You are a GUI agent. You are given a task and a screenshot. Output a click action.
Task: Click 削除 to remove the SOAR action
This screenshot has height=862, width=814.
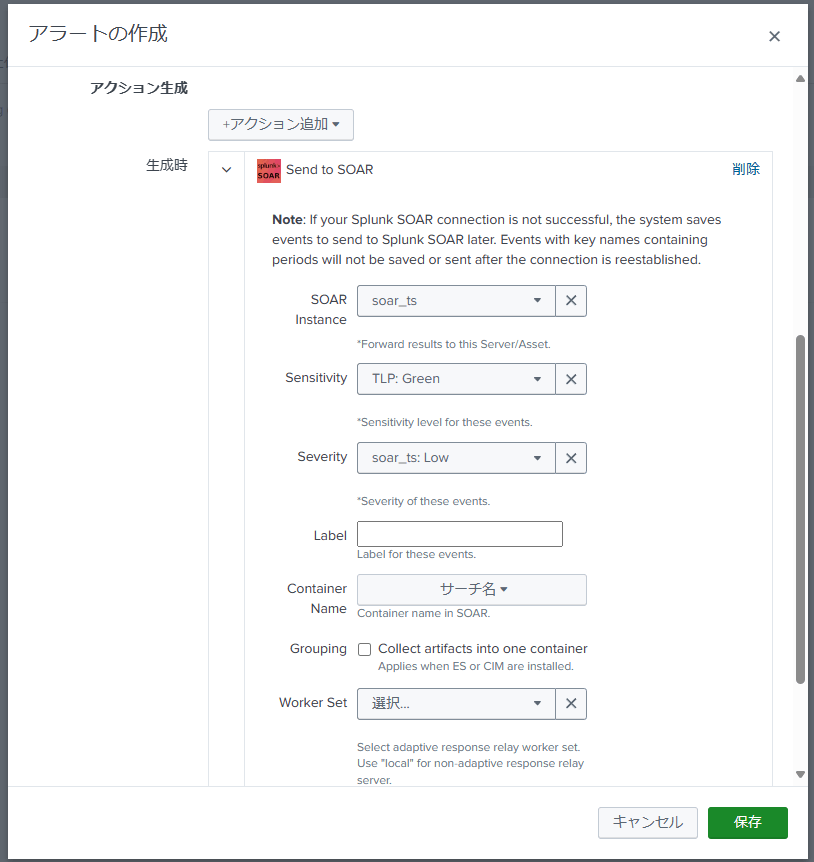click(746, 169)
